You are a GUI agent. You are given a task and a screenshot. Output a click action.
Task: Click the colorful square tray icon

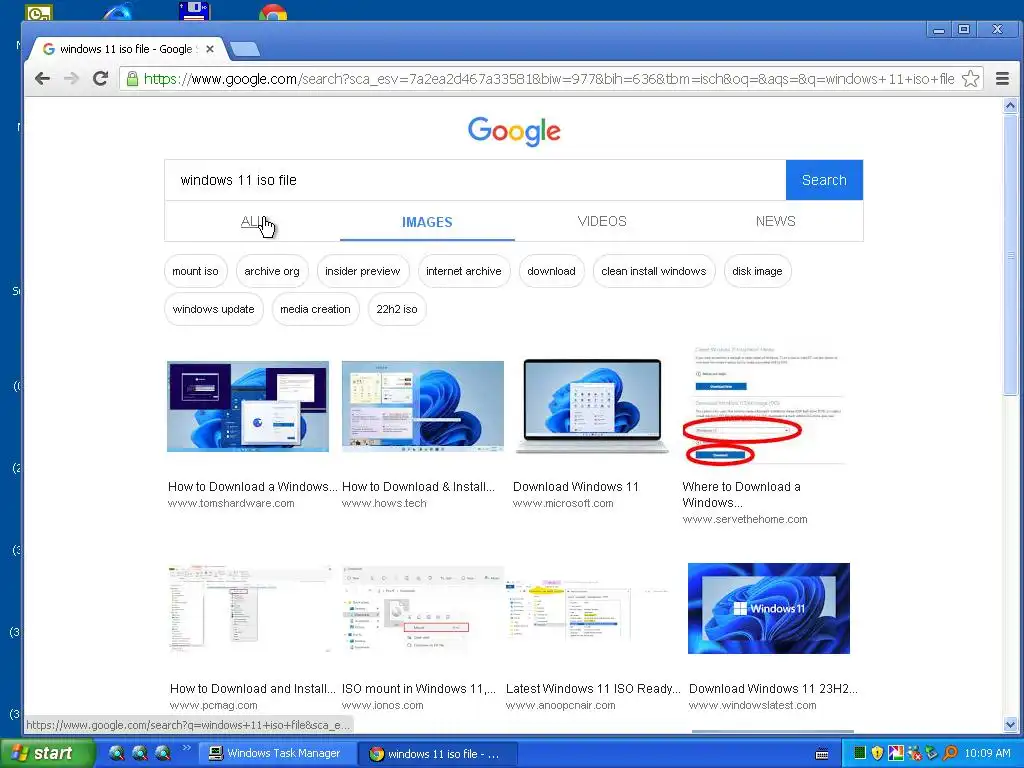(x=895, y=753)
